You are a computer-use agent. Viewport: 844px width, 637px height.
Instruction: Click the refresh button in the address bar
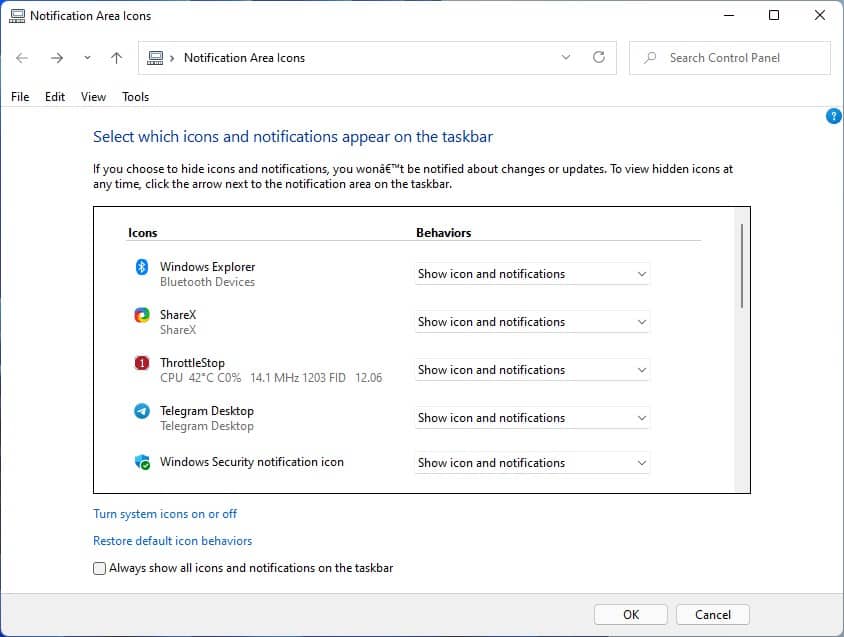(x=598, y=58)
